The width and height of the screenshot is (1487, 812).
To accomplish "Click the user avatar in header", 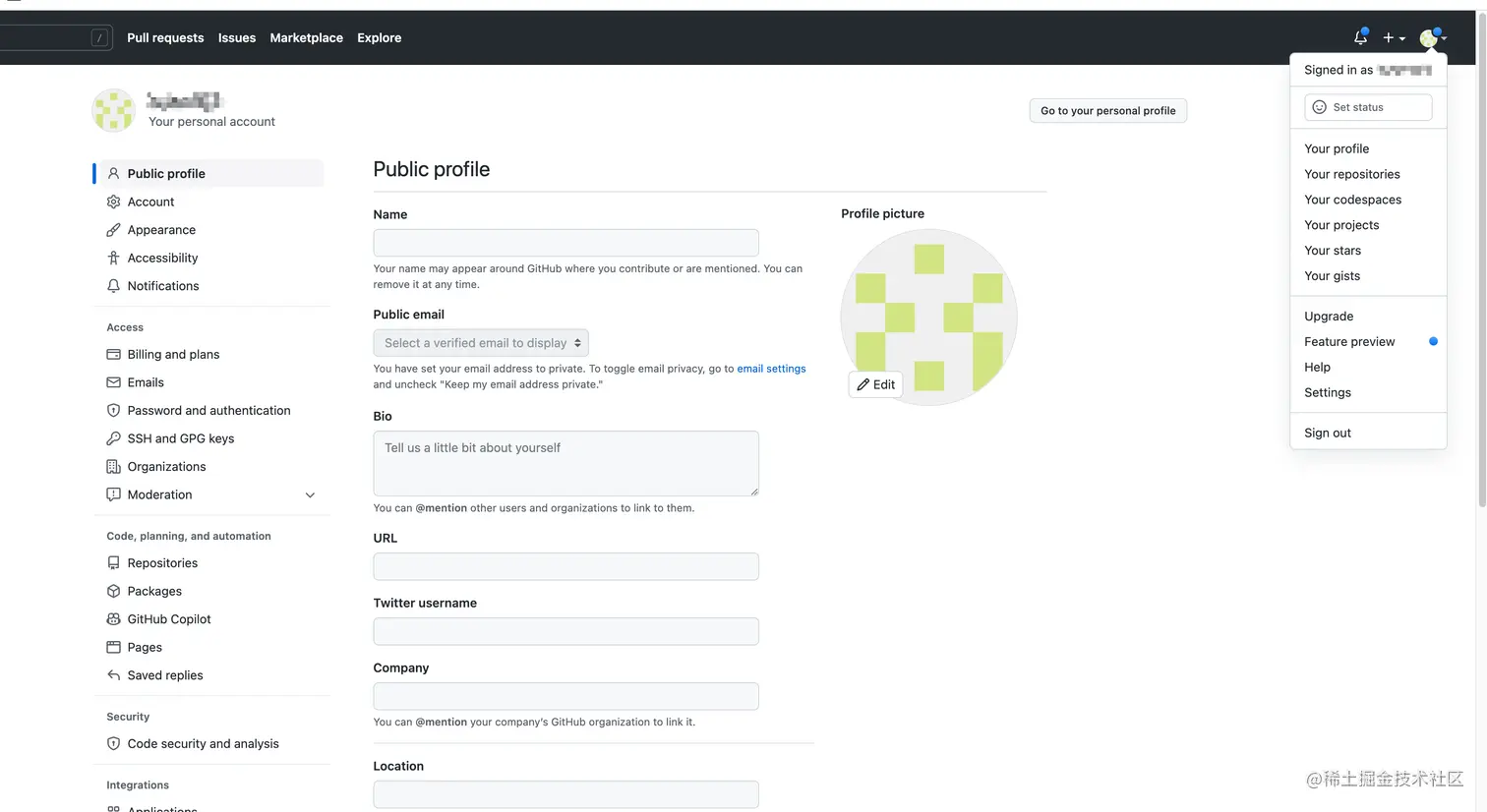I will [1429, 38].
